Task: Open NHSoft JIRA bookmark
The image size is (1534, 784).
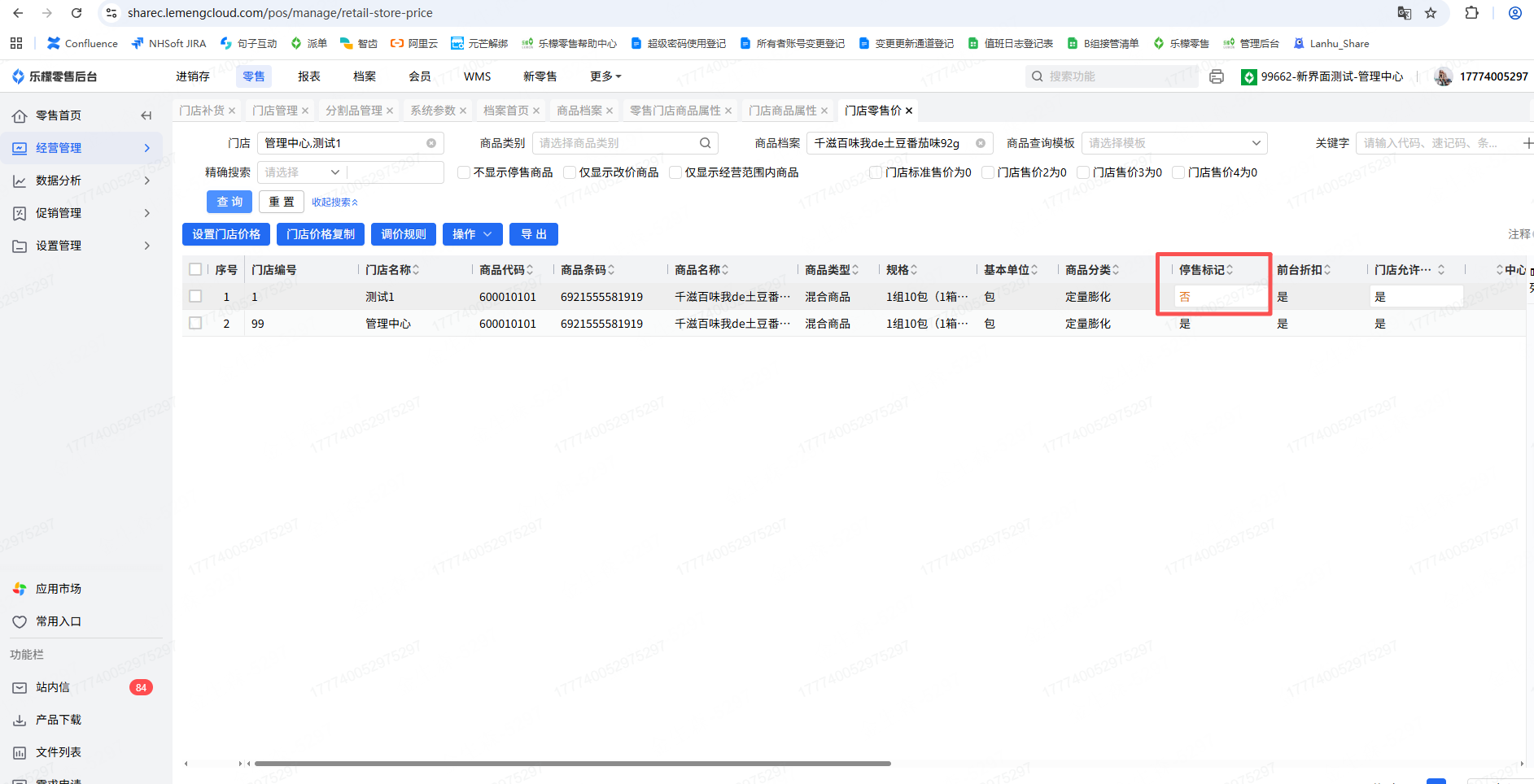Action: coord(168,43)
